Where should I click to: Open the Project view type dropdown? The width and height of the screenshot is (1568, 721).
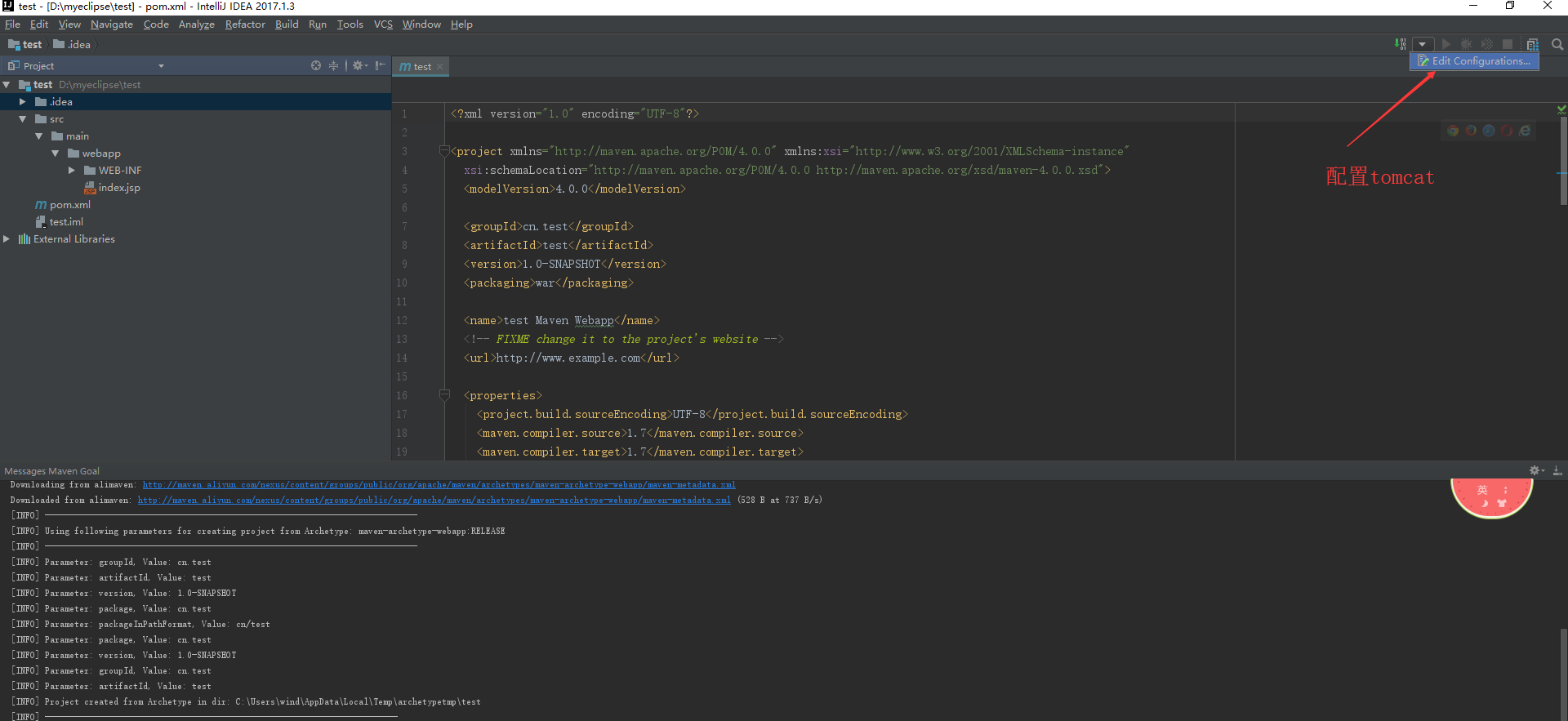pyautogui.click(x=161, y=65)
